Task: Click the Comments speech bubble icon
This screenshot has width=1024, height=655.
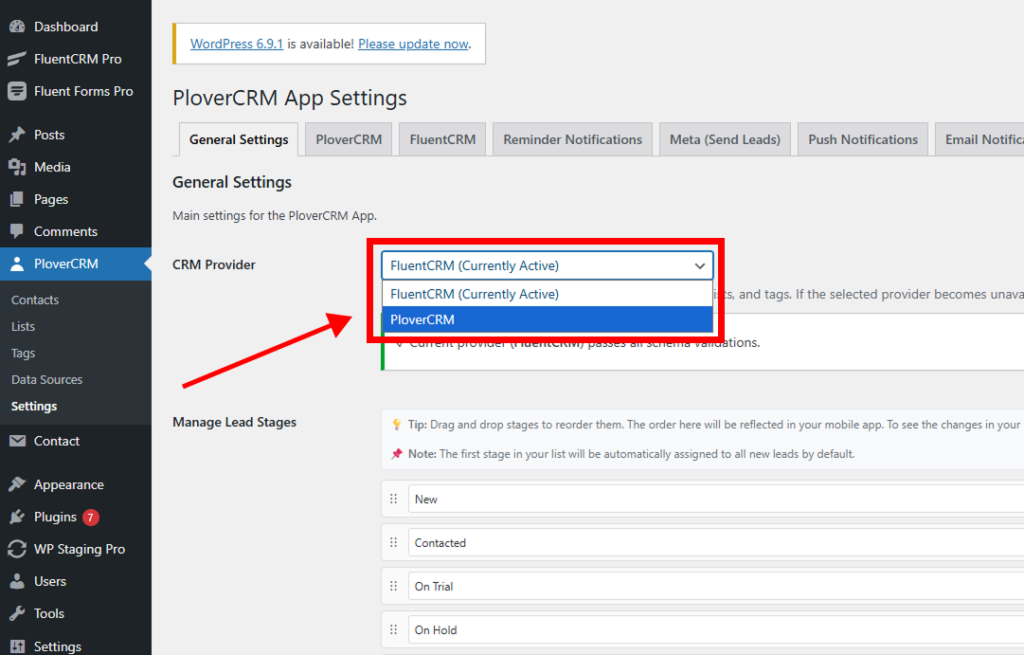Action: pos(17,231)
